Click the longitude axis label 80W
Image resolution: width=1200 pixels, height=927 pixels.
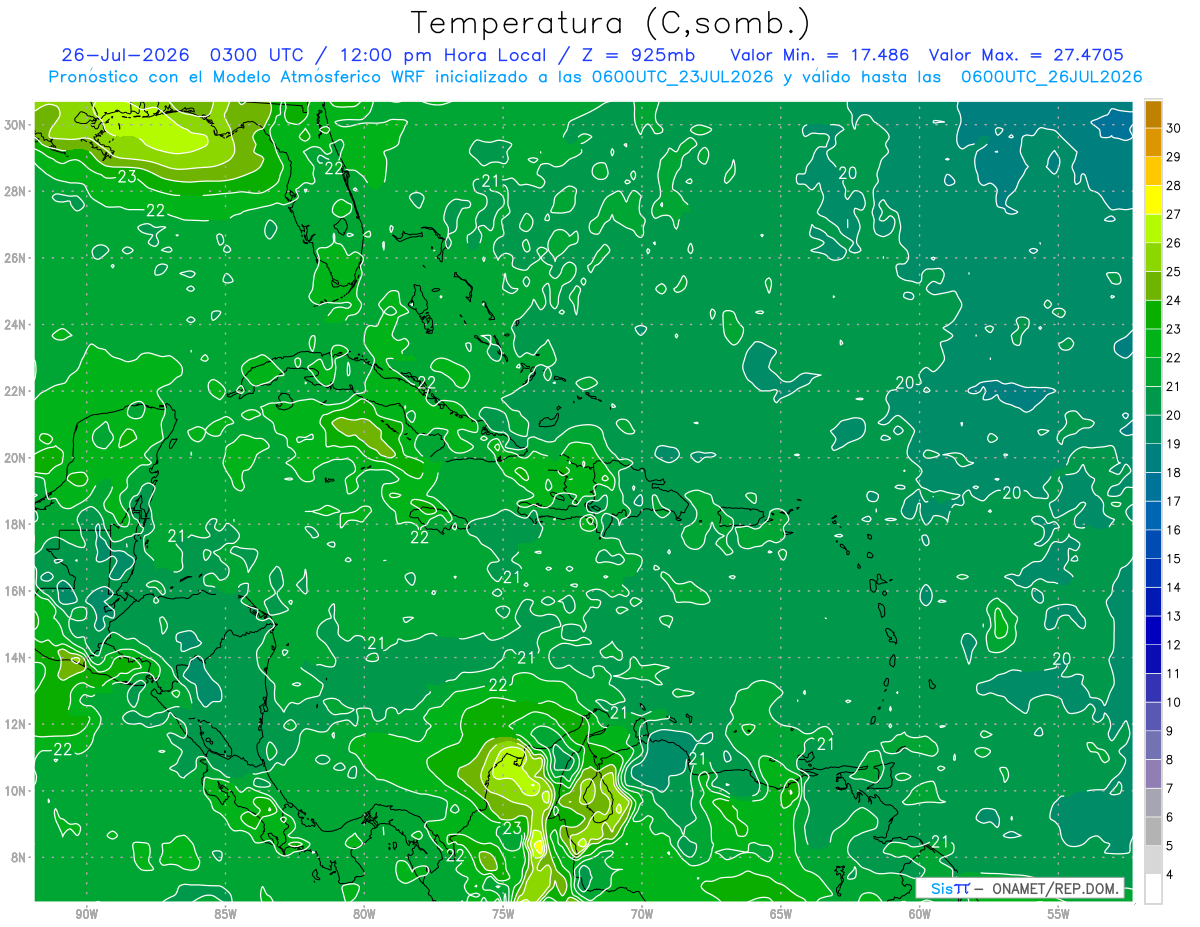pyautogui.click(x=364, y=914)
